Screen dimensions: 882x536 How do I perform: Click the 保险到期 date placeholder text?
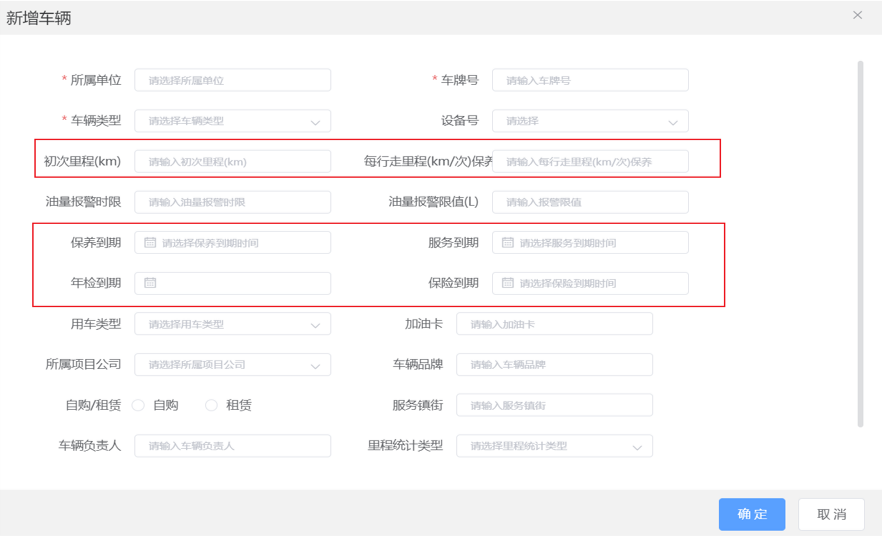click(x=568, y=283)
